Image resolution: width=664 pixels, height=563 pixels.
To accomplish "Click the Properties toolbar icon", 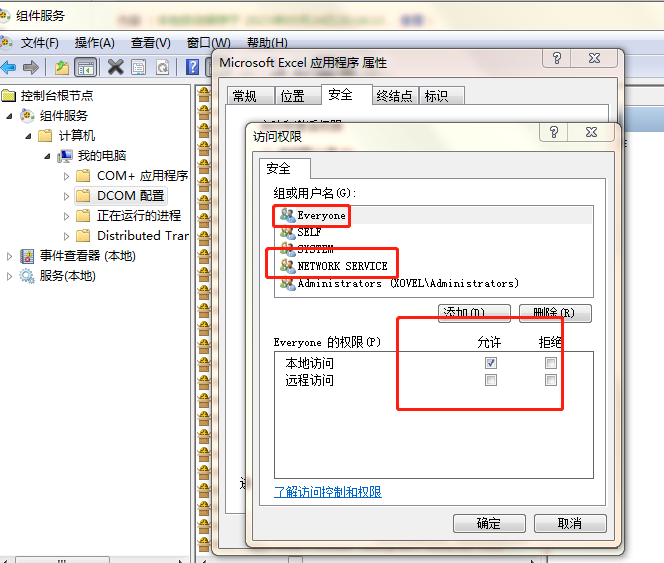I will 138,67.
